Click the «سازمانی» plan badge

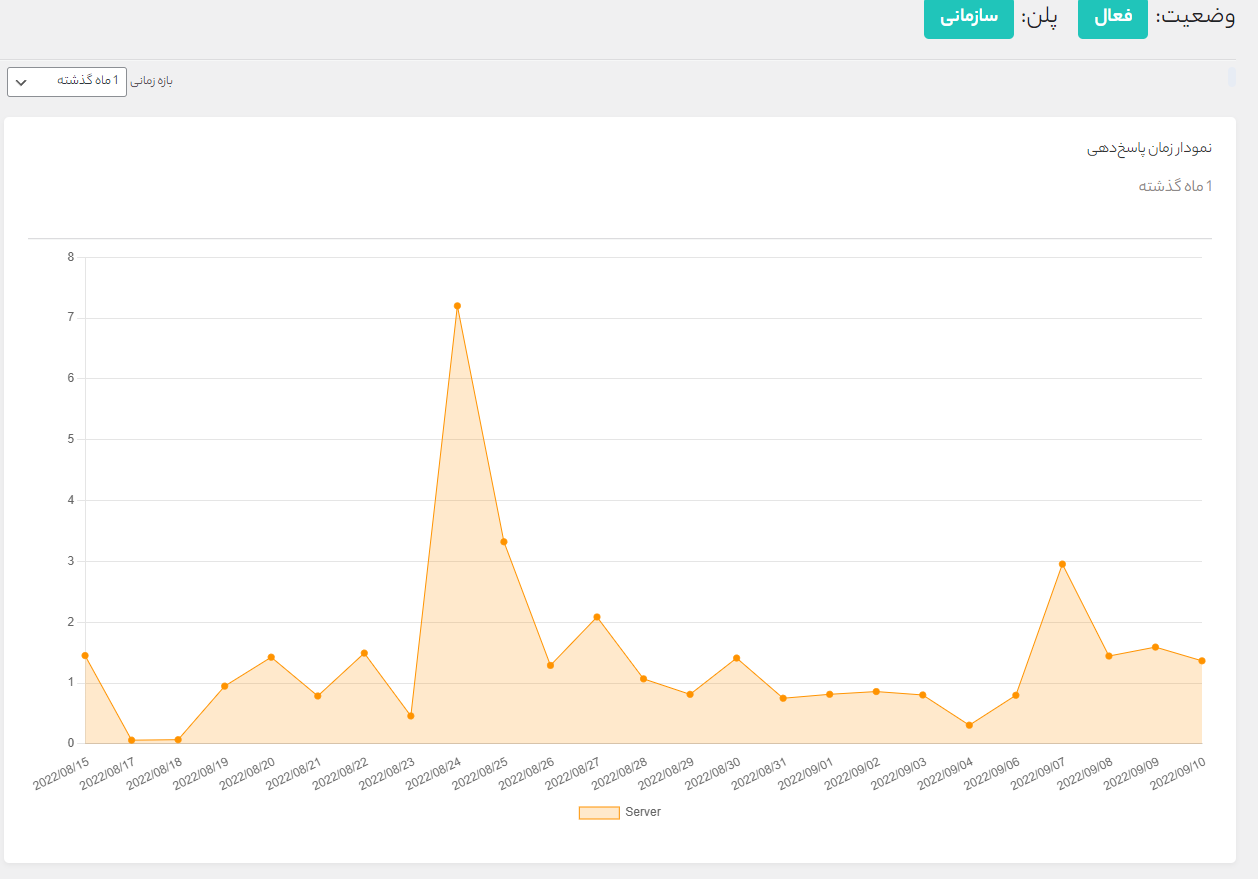(x=968, y=17)
